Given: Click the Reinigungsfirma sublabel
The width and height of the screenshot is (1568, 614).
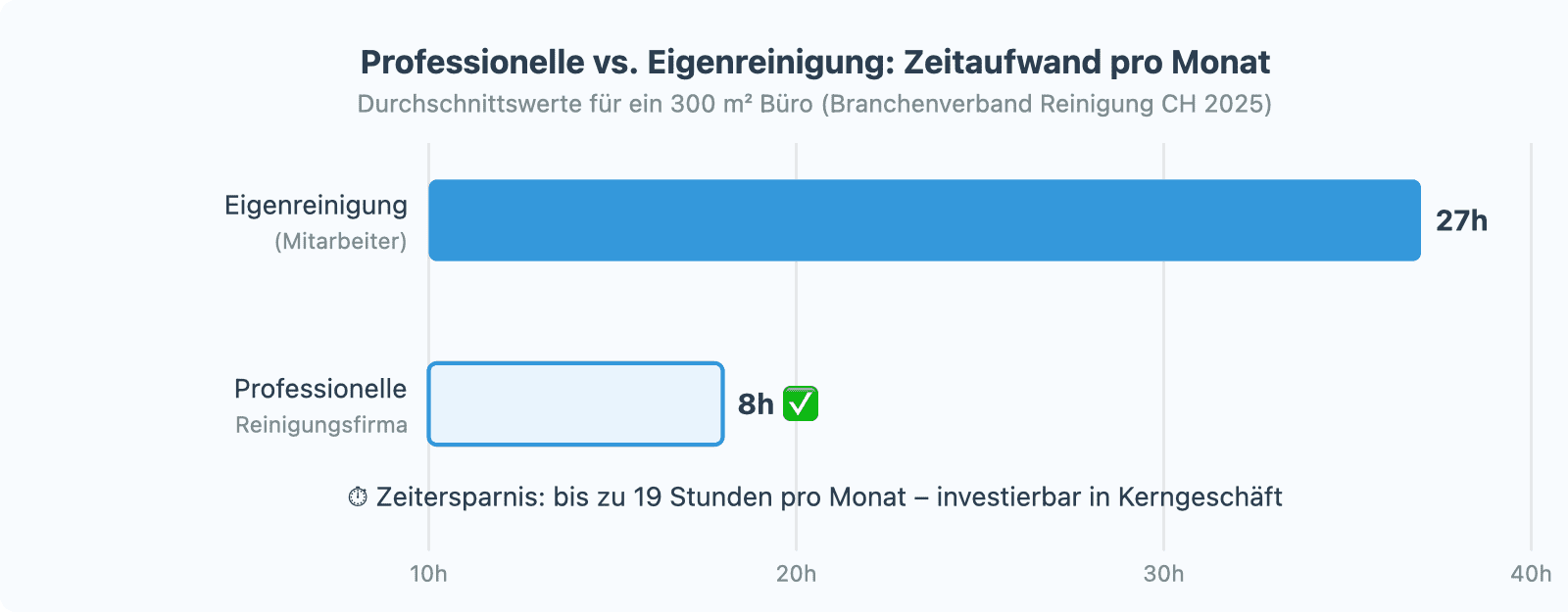Looking at the screenshot, I should coord(321,425).
